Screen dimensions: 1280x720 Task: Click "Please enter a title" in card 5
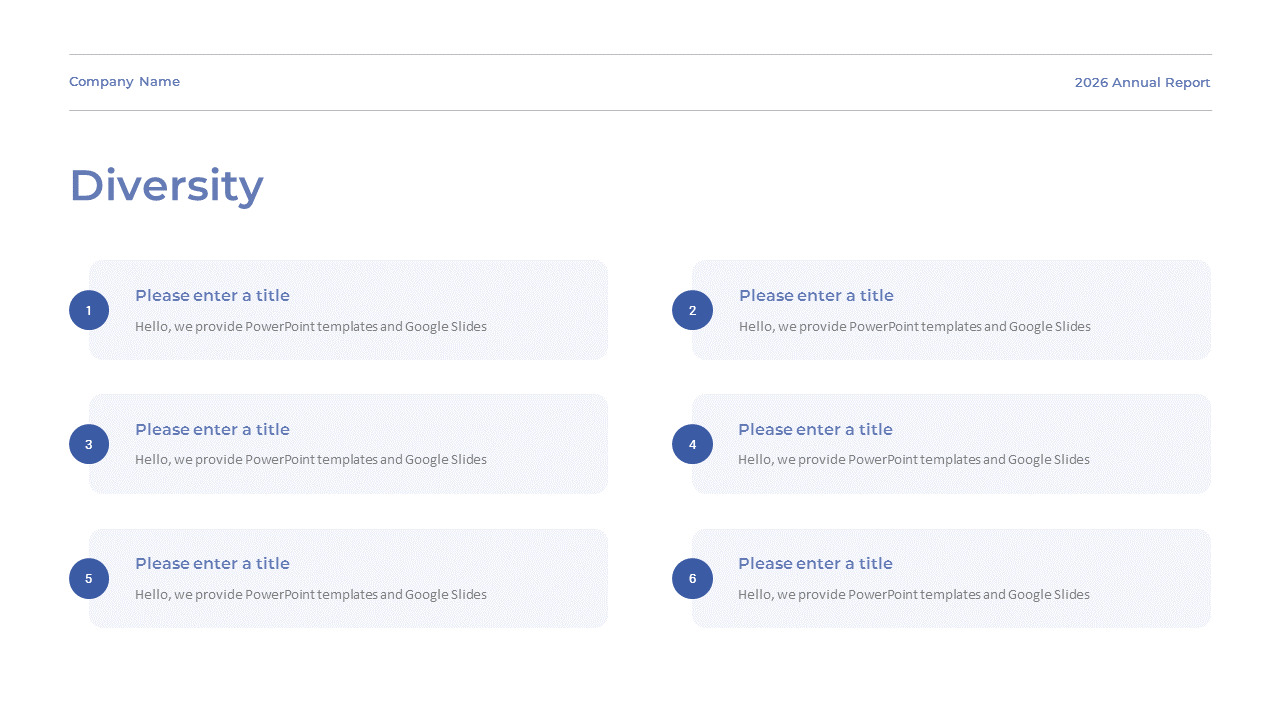[212, 564]
